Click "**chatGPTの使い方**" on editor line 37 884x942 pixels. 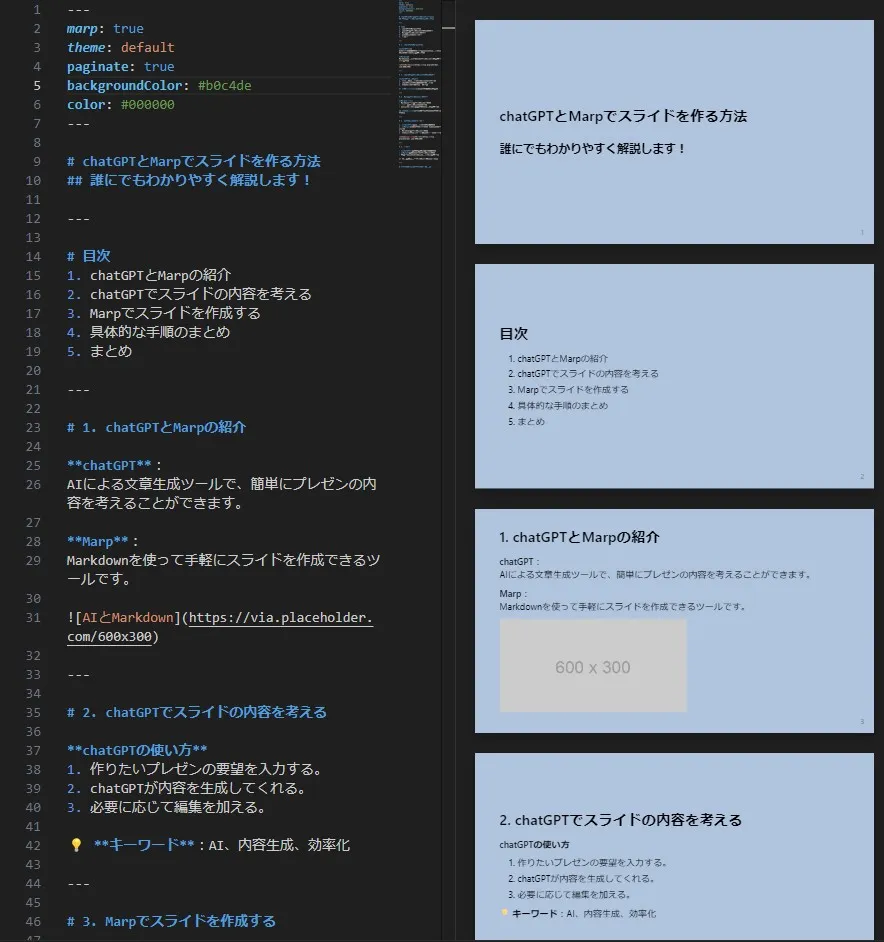[x=137, y=750]
